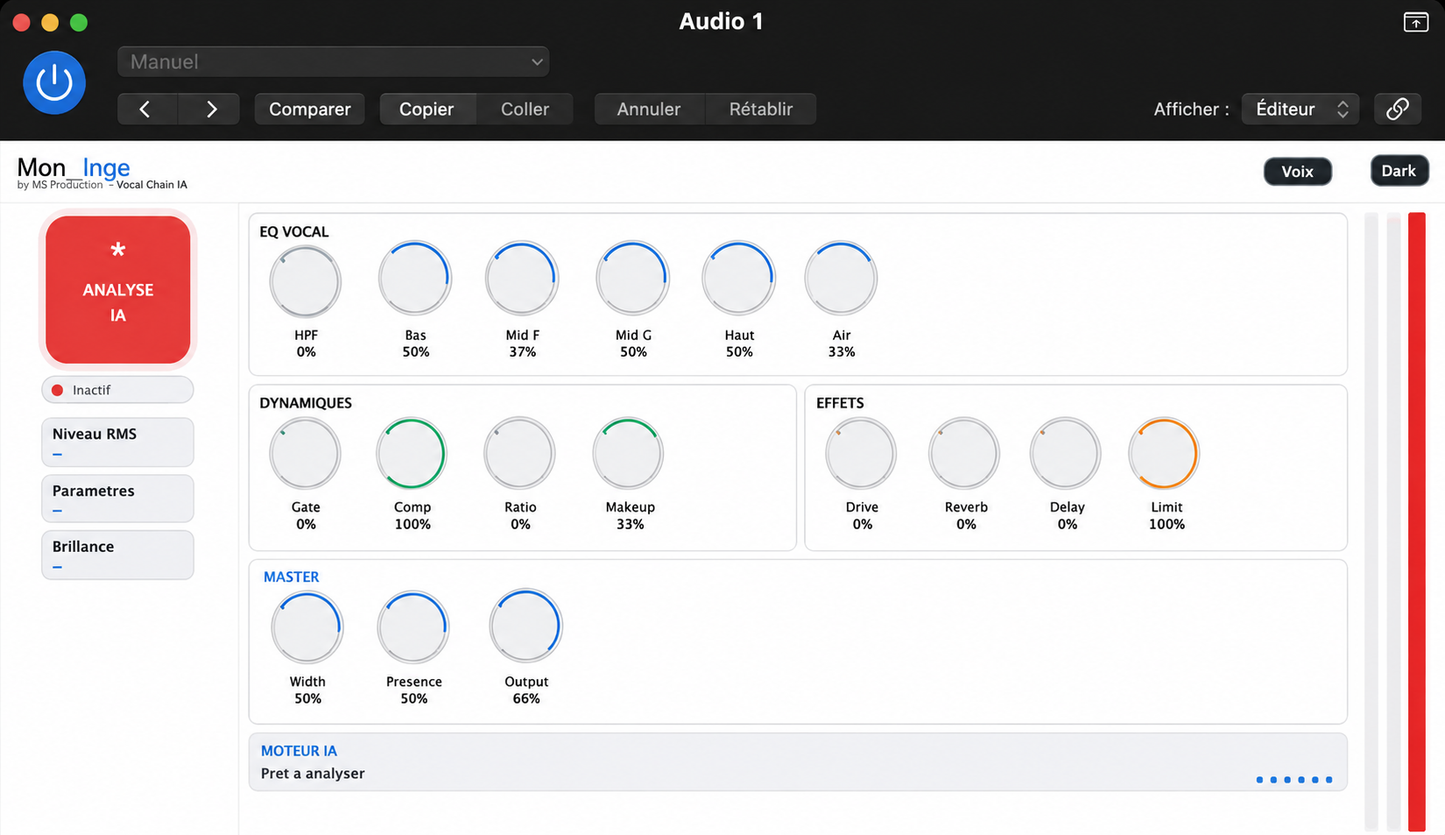Click the 'Pret a analyser' status text
This screenshot has width=1445, height=835.
[313, 773]
